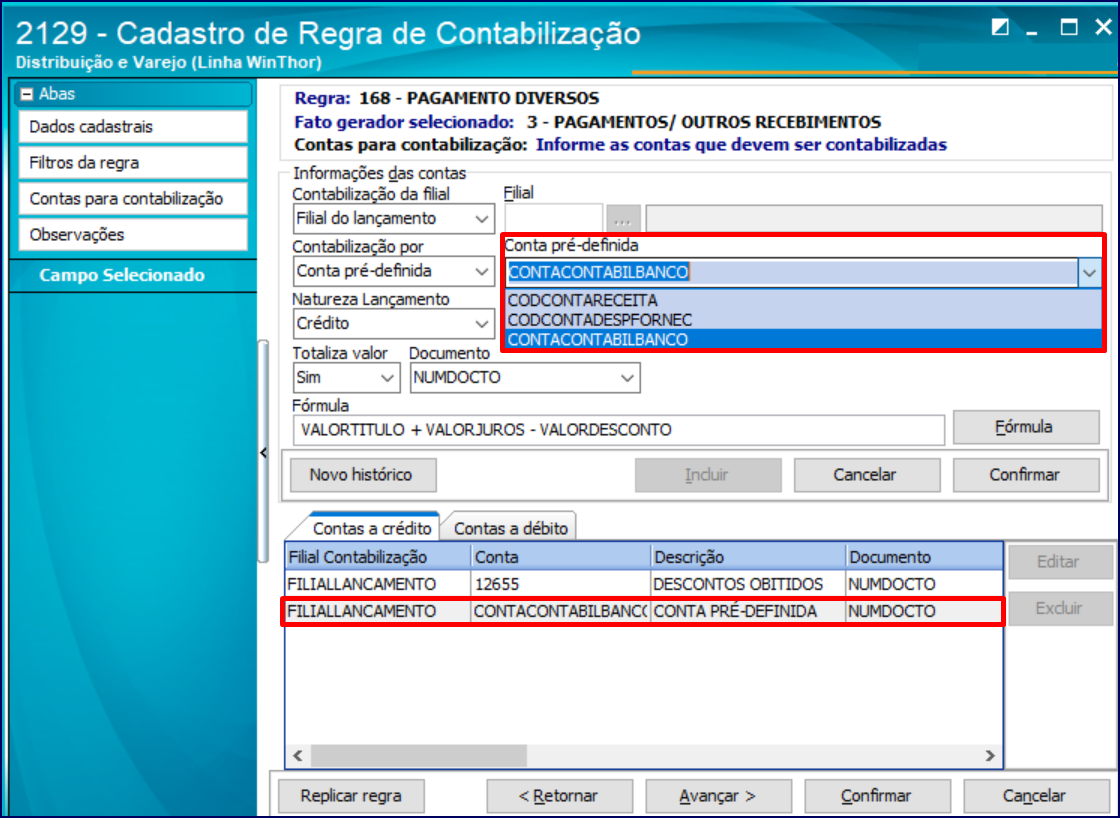Click the Avançar button
The height and width of the screenshot is (818, 1120).
[718, 796]
